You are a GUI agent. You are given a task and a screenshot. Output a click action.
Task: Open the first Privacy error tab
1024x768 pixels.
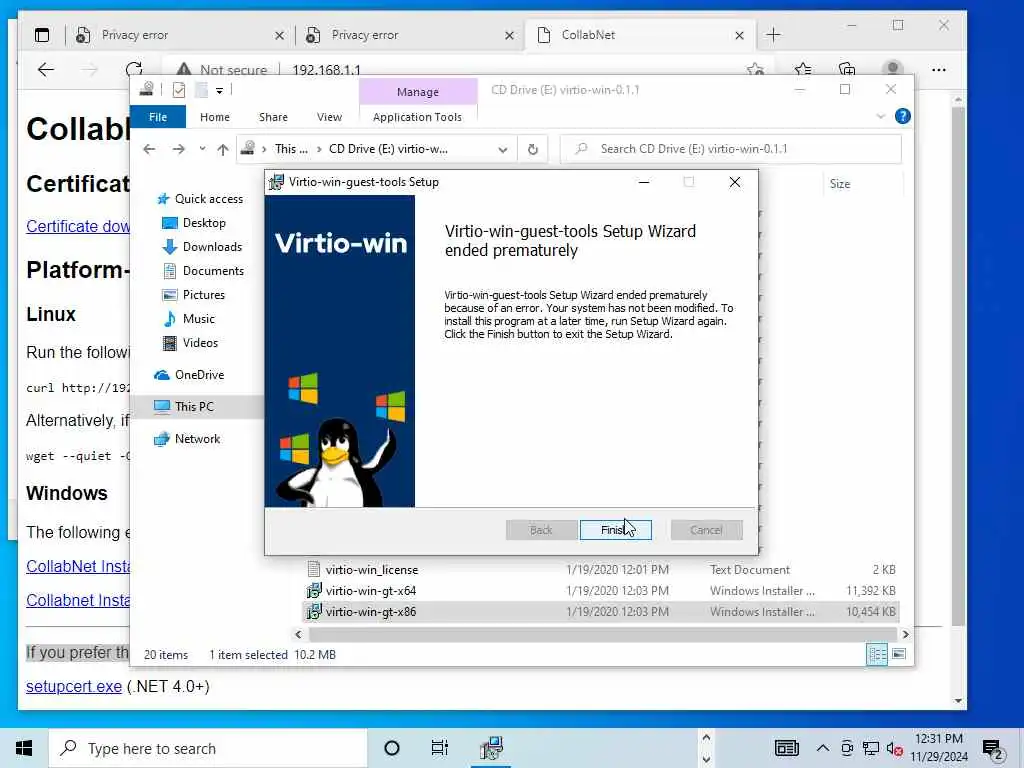click(x=178, y=35)
